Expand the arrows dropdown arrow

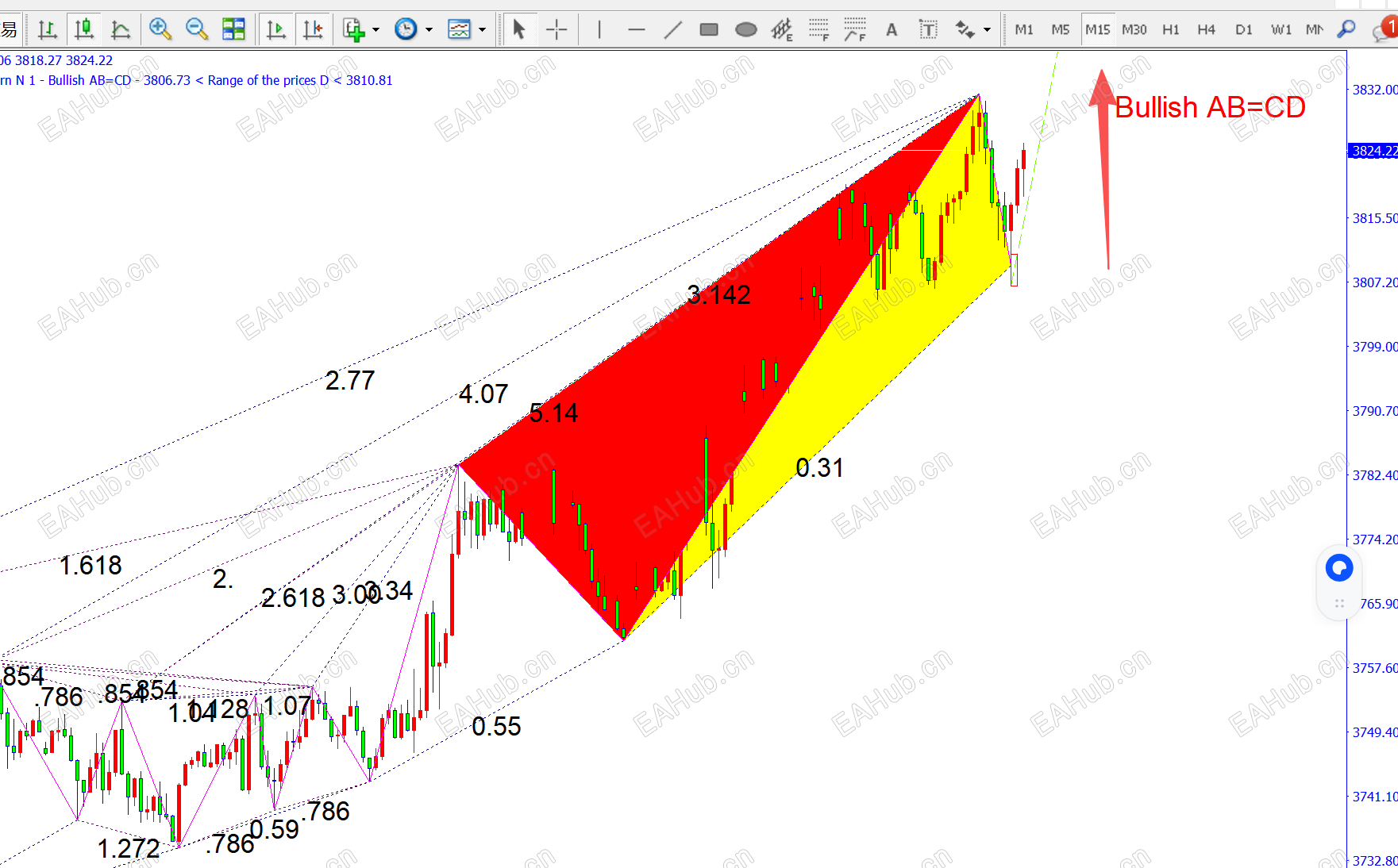(987, 30)
